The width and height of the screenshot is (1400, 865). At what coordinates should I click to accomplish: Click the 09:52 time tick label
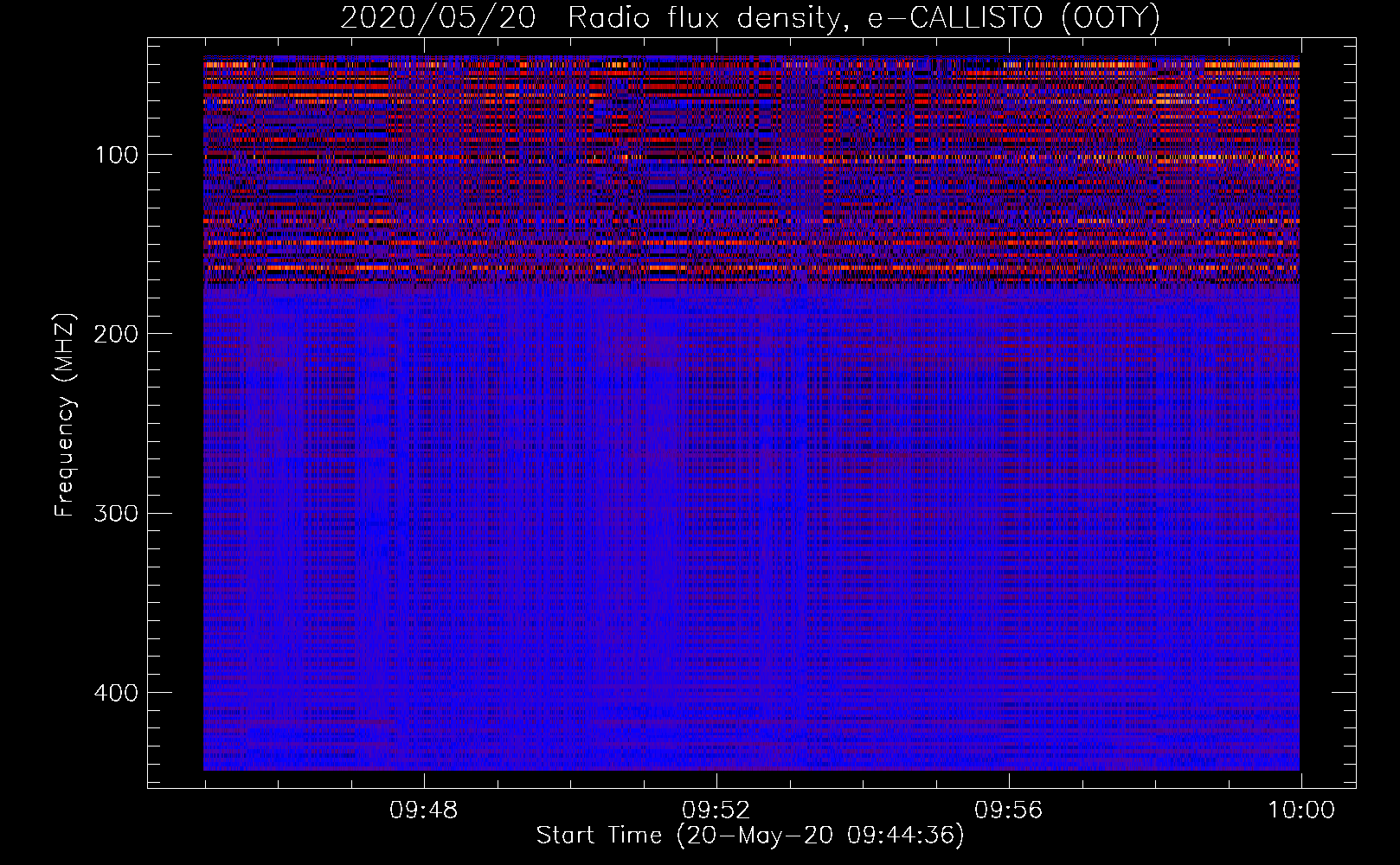coord(716,811)
